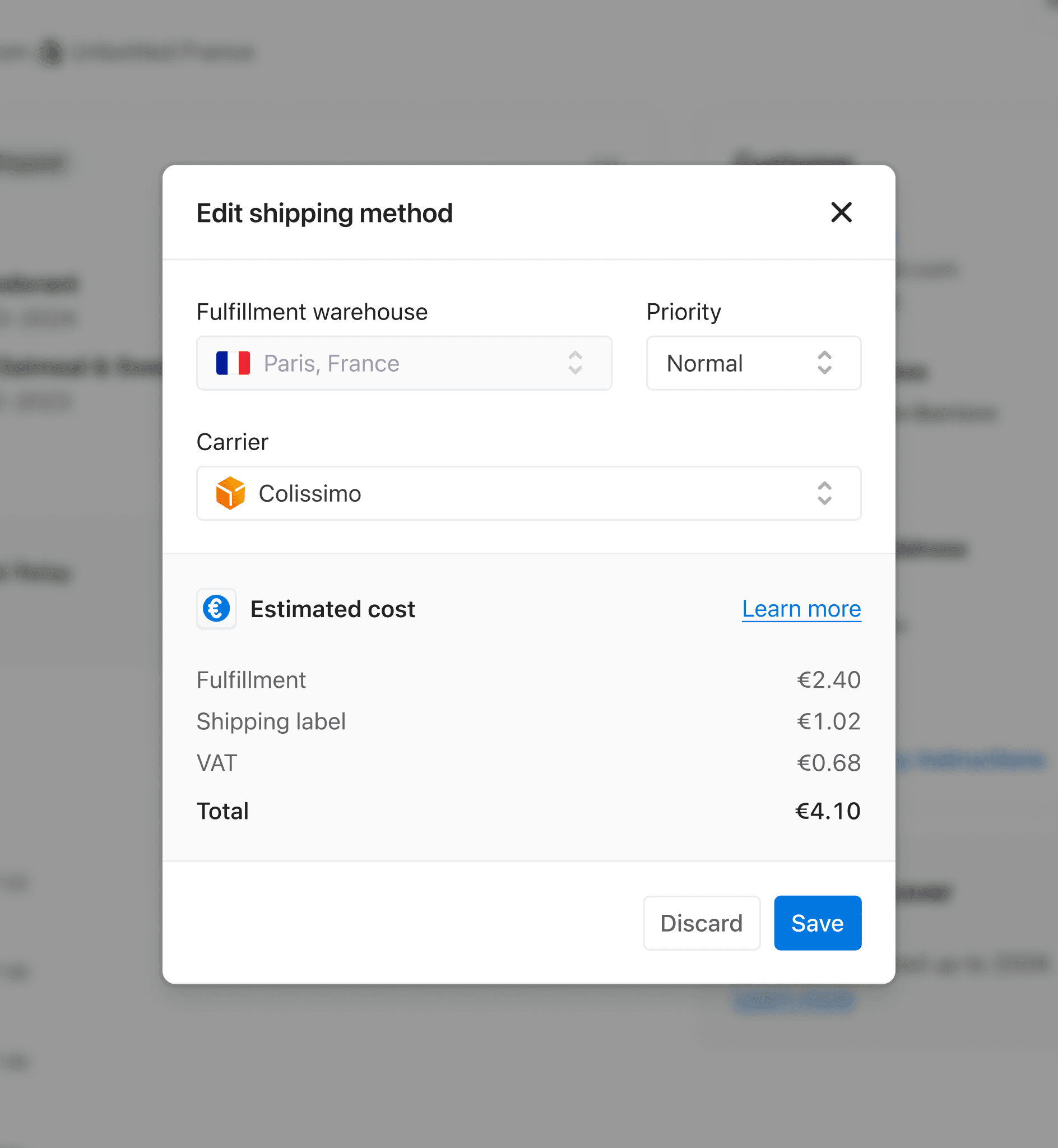Click the Discard button
The height and width of the screenshot is (1148, 1058).
(702, 923)
